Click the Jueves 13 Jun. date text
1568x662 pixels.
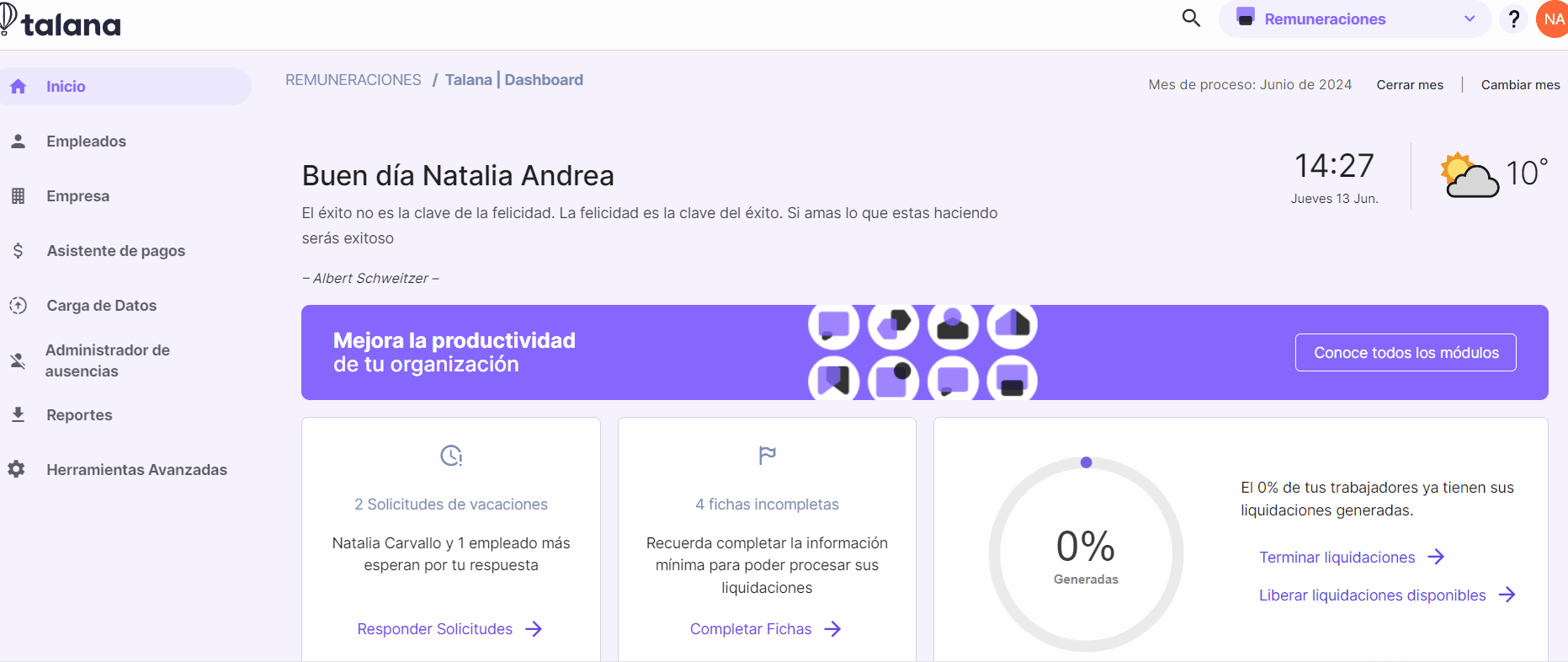(1334, 199)
